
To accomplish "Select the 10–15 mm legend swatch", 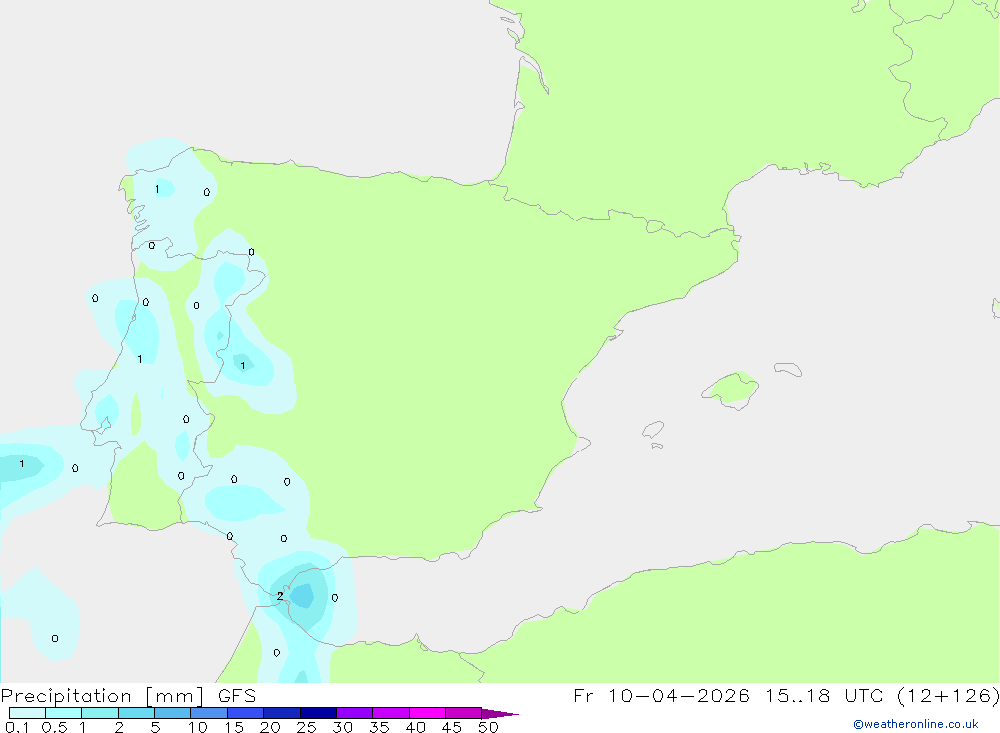I will pos(209,713).
